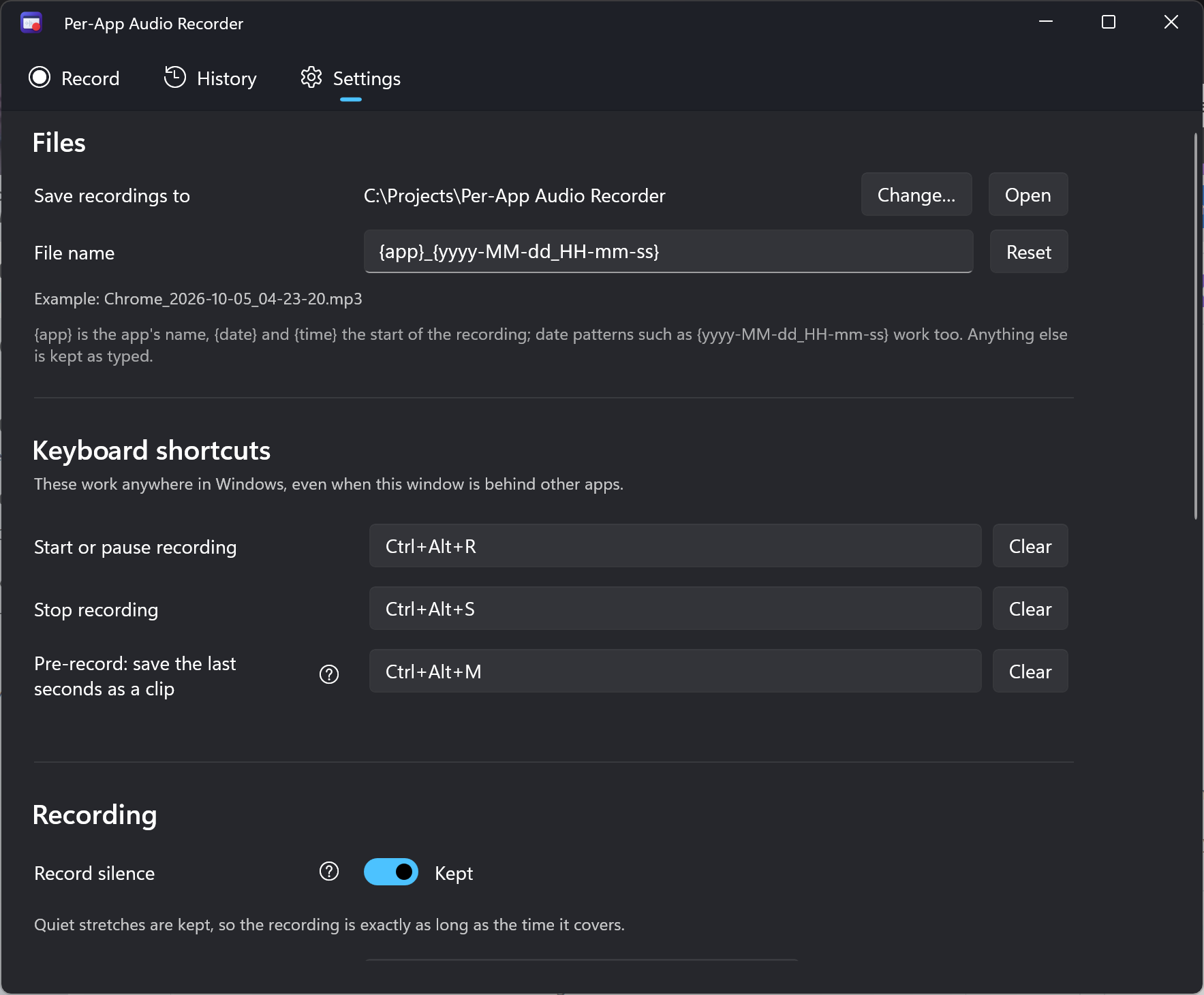The height and width of the screenshot is (995, 1204).
Task: Clear the Start or pause recording shortcut
Action: [x=1030, y=546]
